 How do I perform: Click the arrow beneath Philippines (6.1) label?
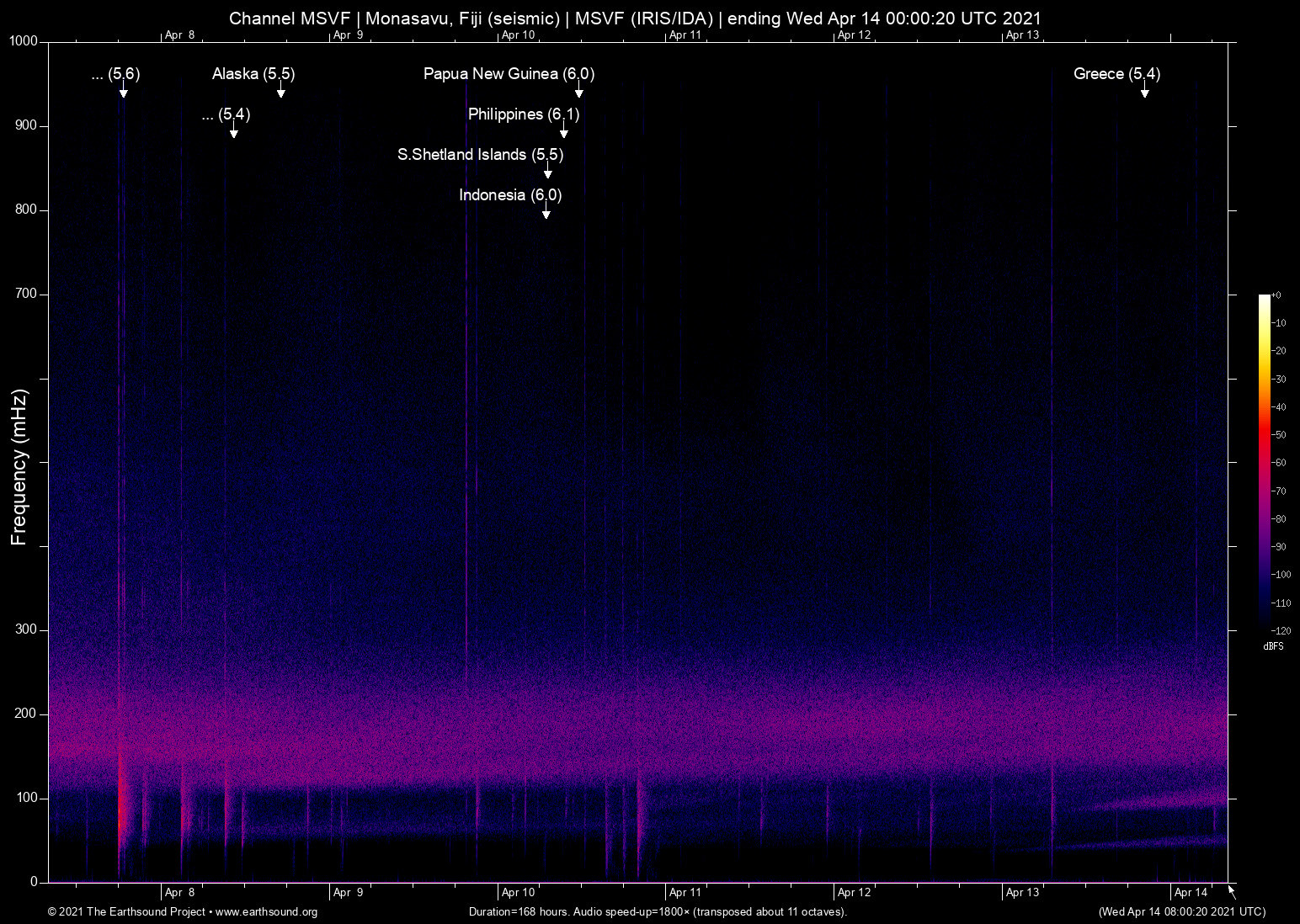click(563, 131)
